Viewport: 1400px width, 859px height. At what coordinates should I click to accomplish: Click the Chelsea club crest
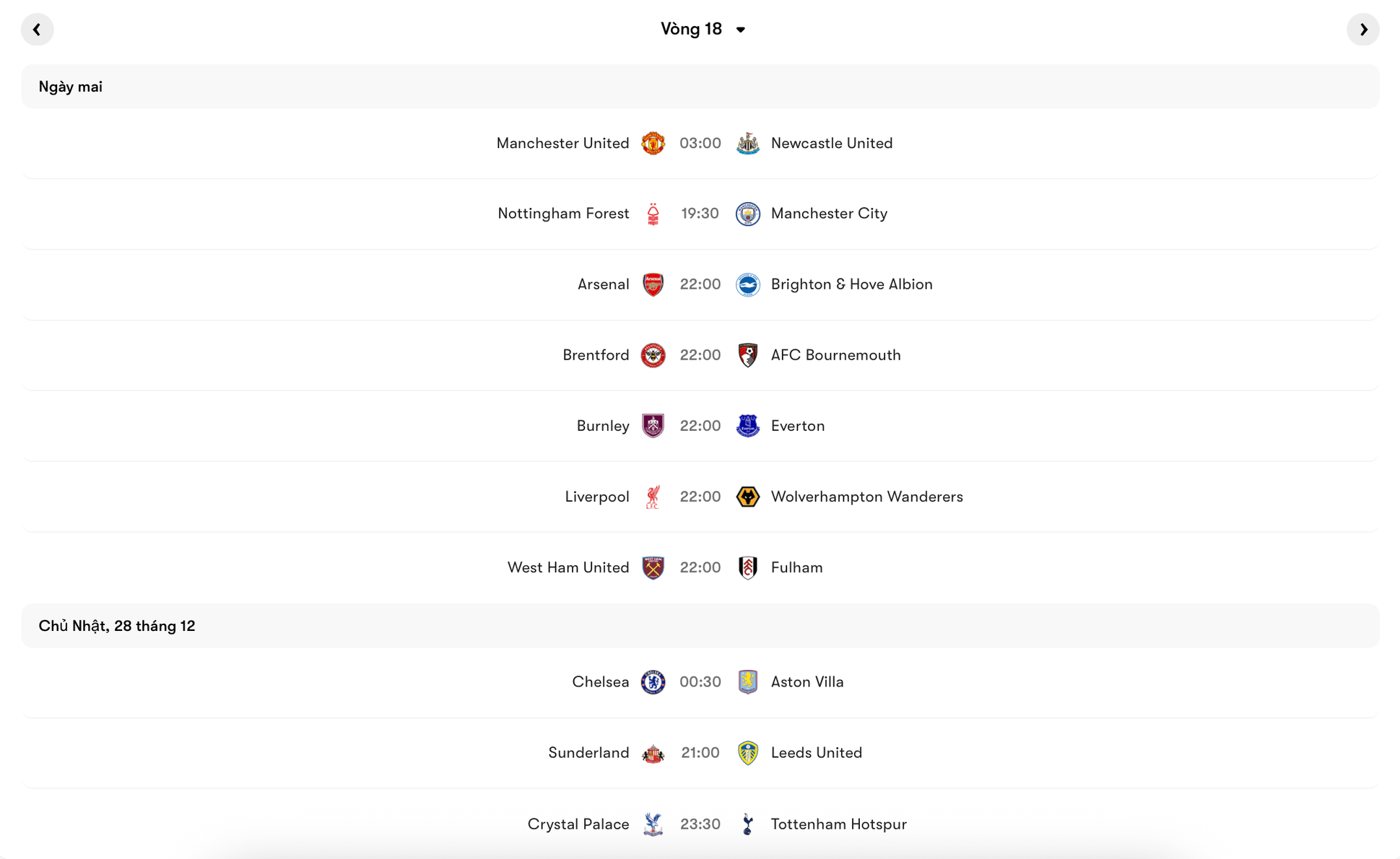653,681
